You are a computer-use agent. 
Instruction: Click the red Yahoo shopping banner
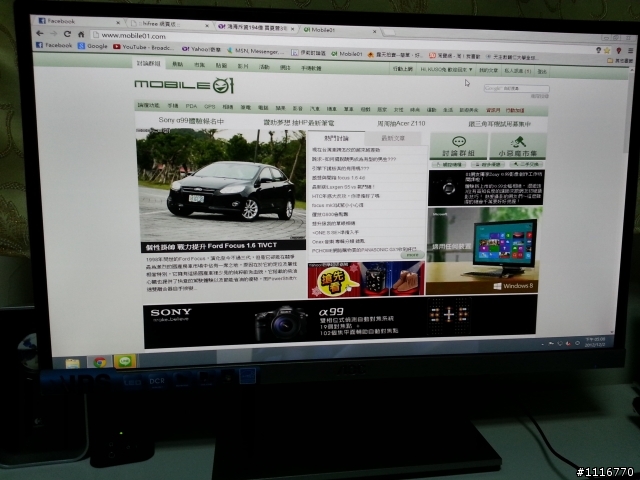[x=366, y=279]
